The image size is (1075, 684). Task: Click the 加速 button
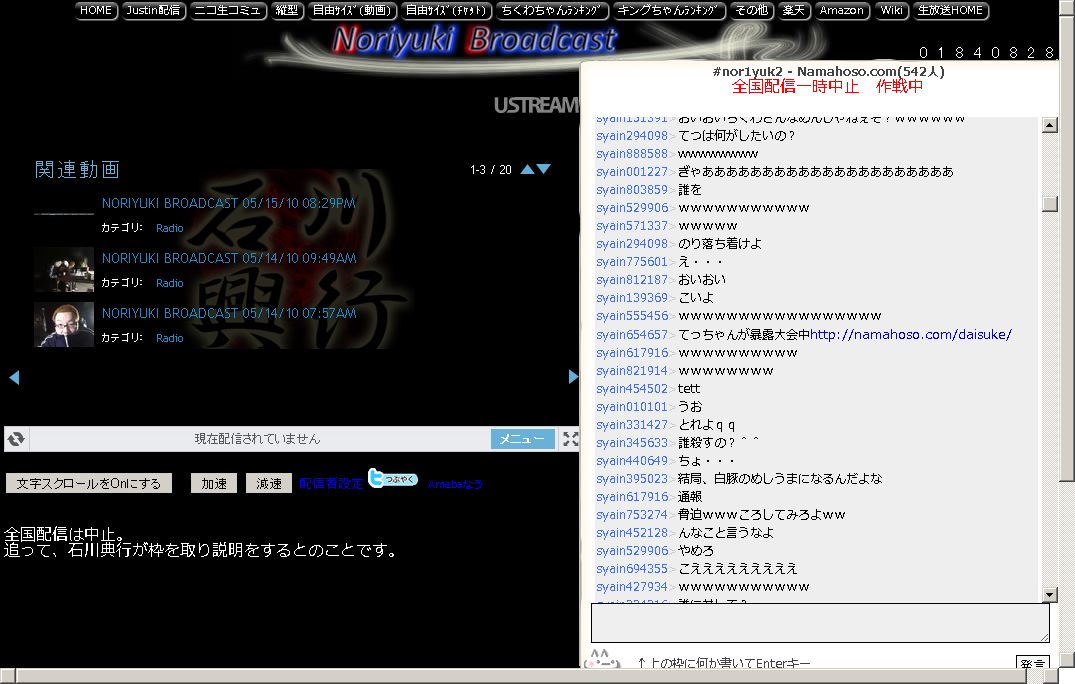click(x=214, y=483)
